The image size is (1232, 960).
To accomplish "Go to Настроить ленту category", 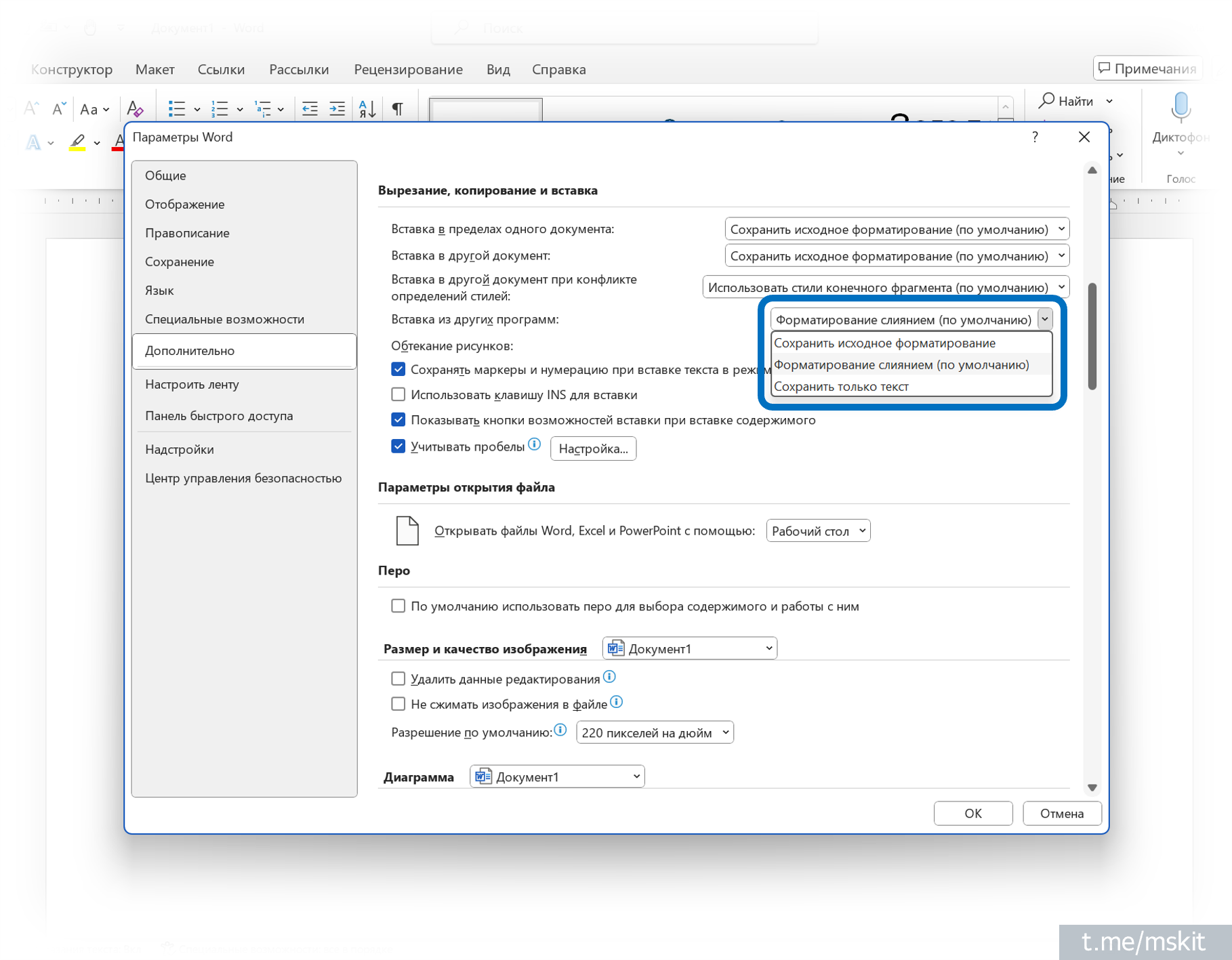I will pos(244,384).
